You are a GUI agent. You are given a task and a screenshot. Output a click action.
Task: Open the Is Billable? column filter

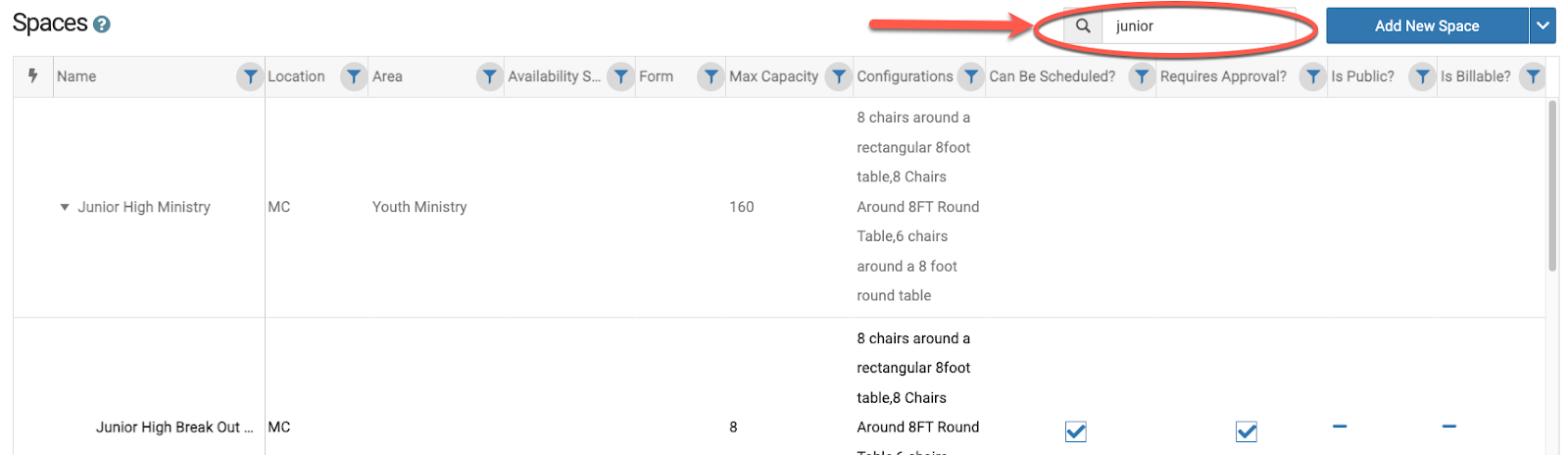point(1533,76)
